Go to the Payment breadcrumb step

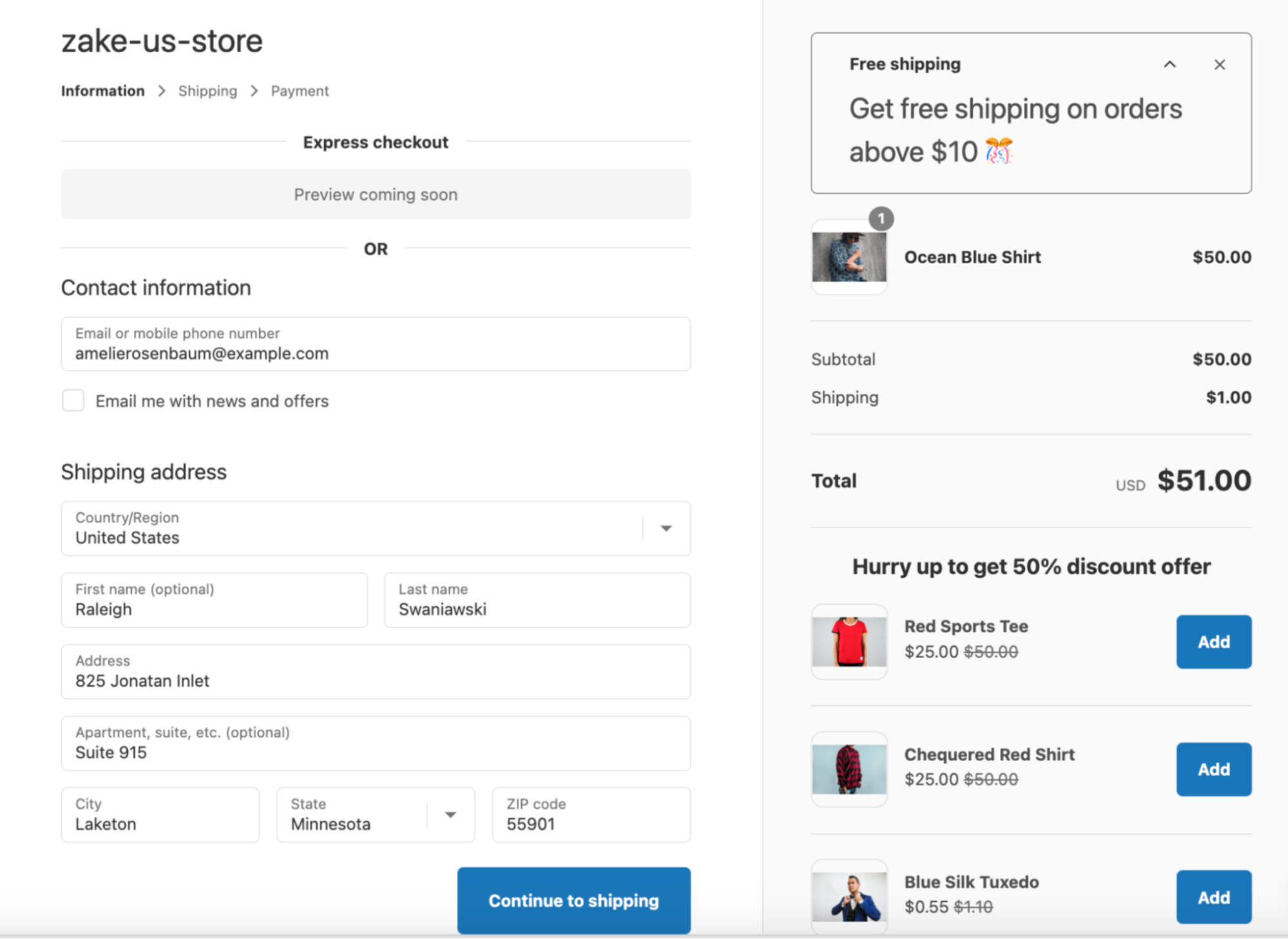(x=300, y=91)
